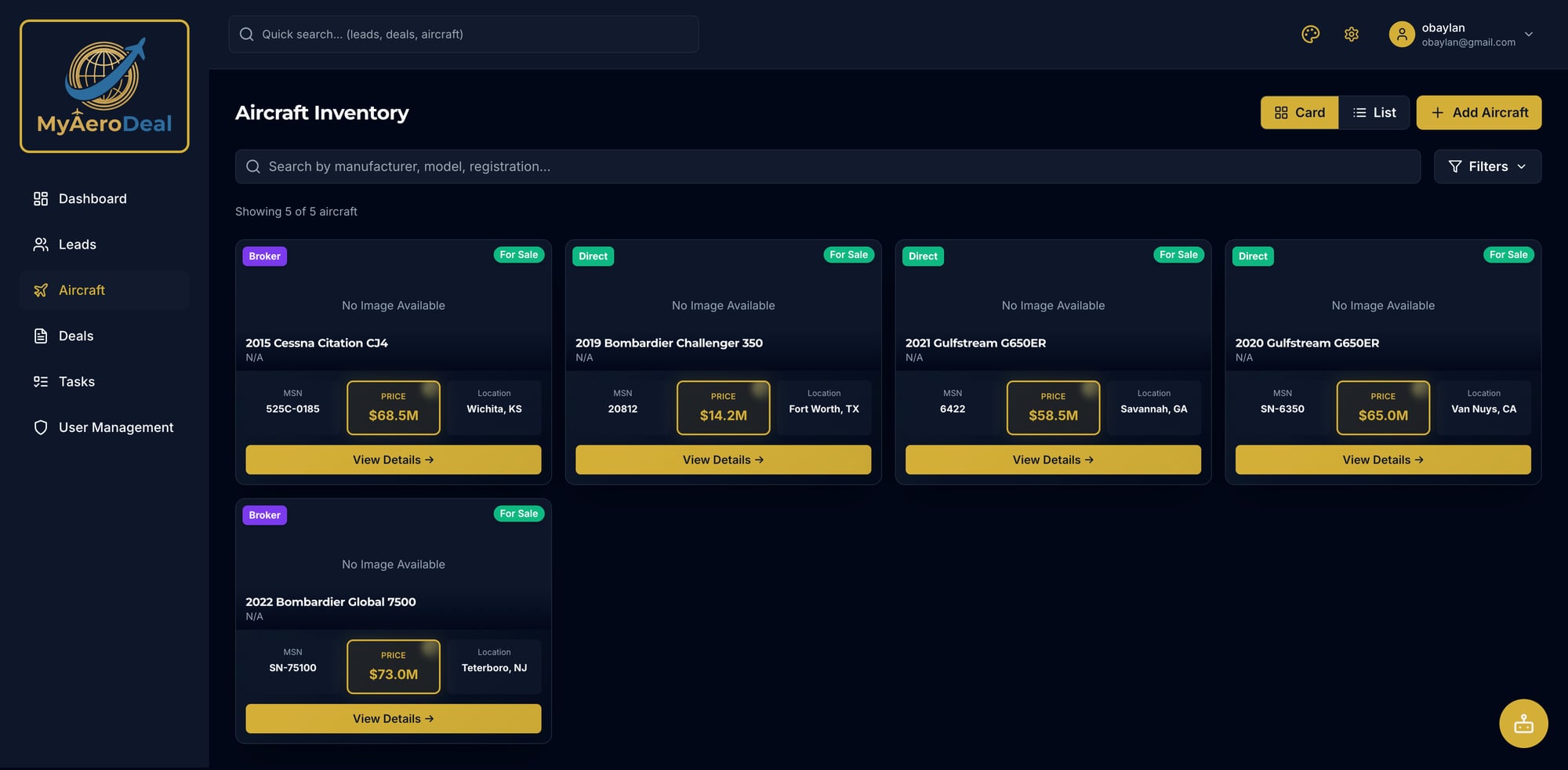Click the MyAeroDeal logo

coord(104,86)
